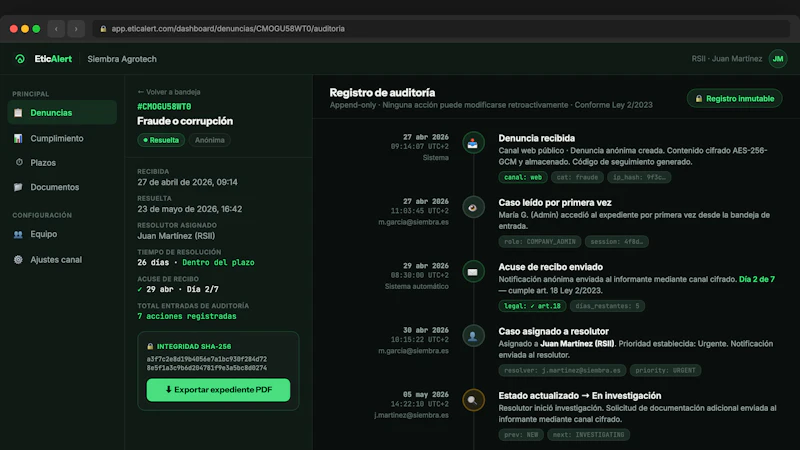This screenshot has width=800, height=450.
Task: Open the Cumplimiento section
Action: point(62,138)
